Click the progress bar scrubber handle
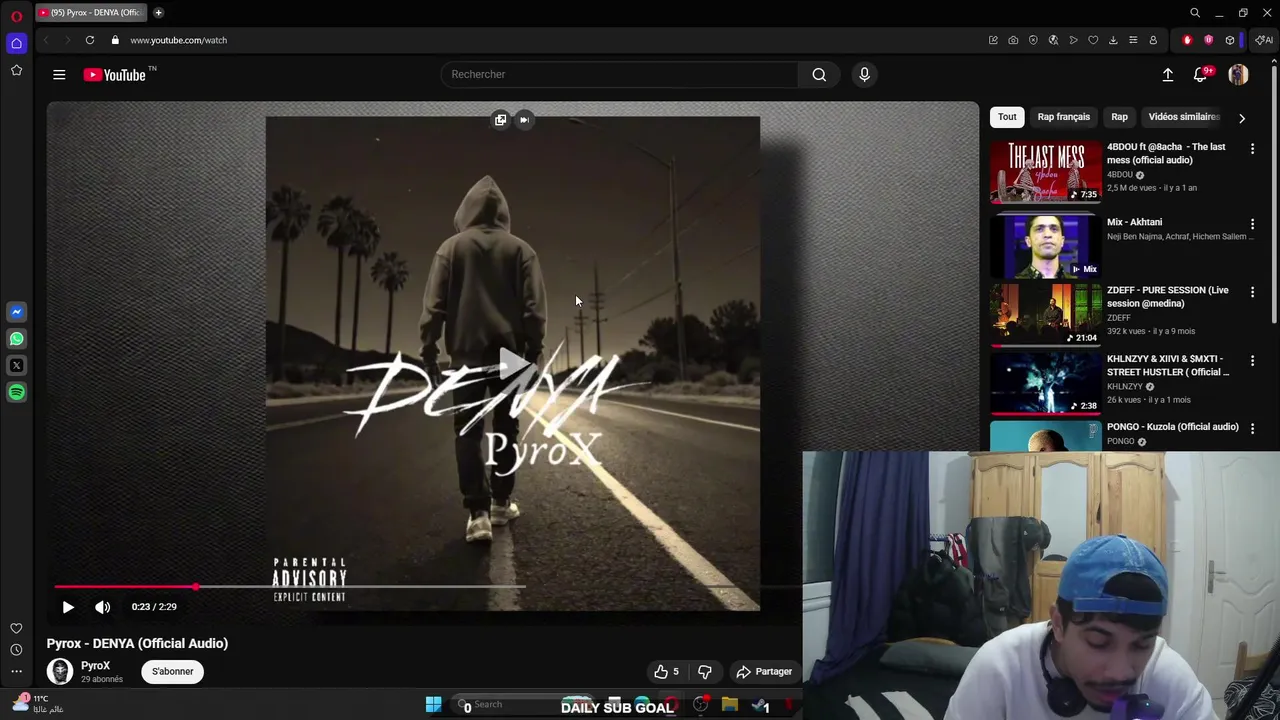The height and width of the screenshot is (720, 1280). [196, 587]
